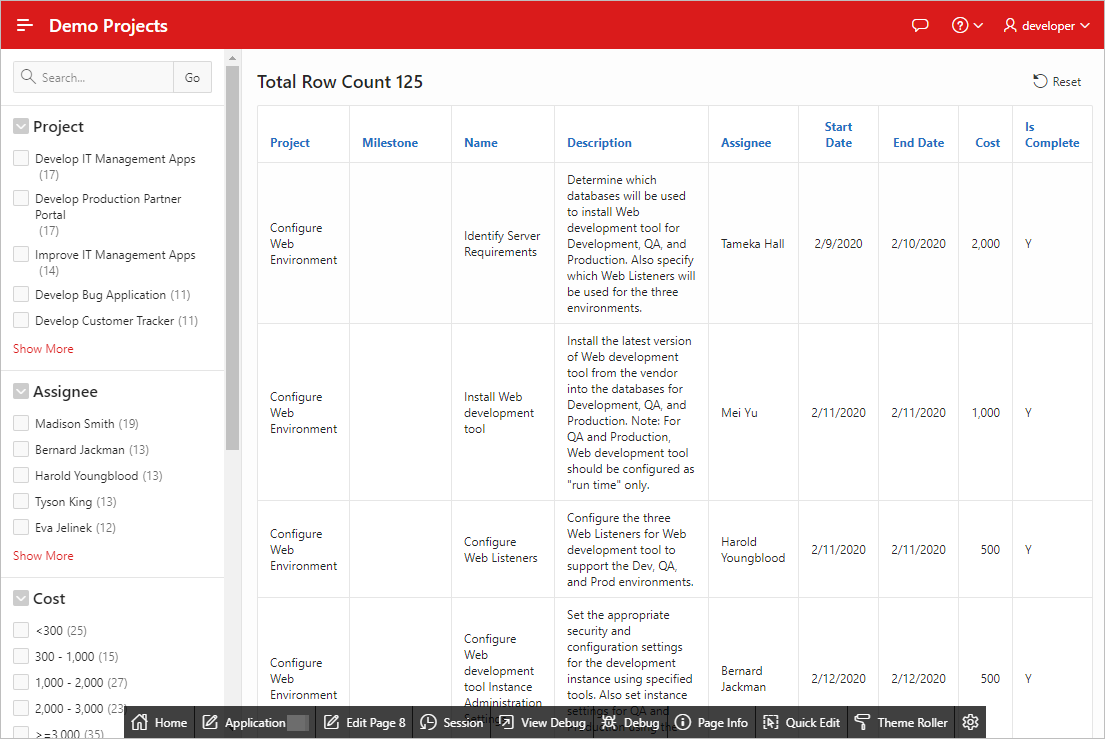Collapse the Project facet section
The image size is (1105, 739).
coord(21,127)
